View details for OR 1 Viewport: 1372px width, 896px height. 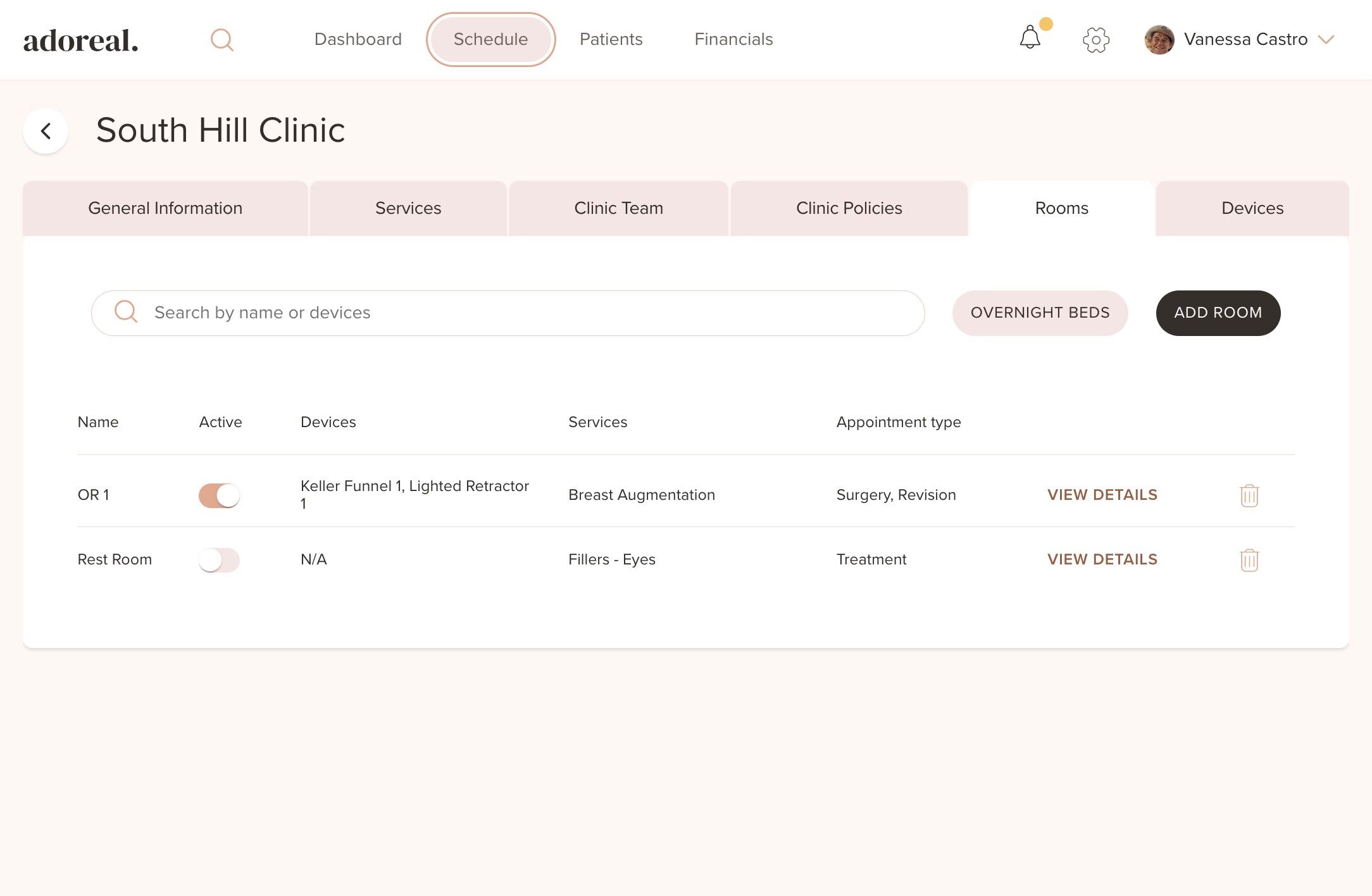pyautogui.click(x=1102, y=495)
